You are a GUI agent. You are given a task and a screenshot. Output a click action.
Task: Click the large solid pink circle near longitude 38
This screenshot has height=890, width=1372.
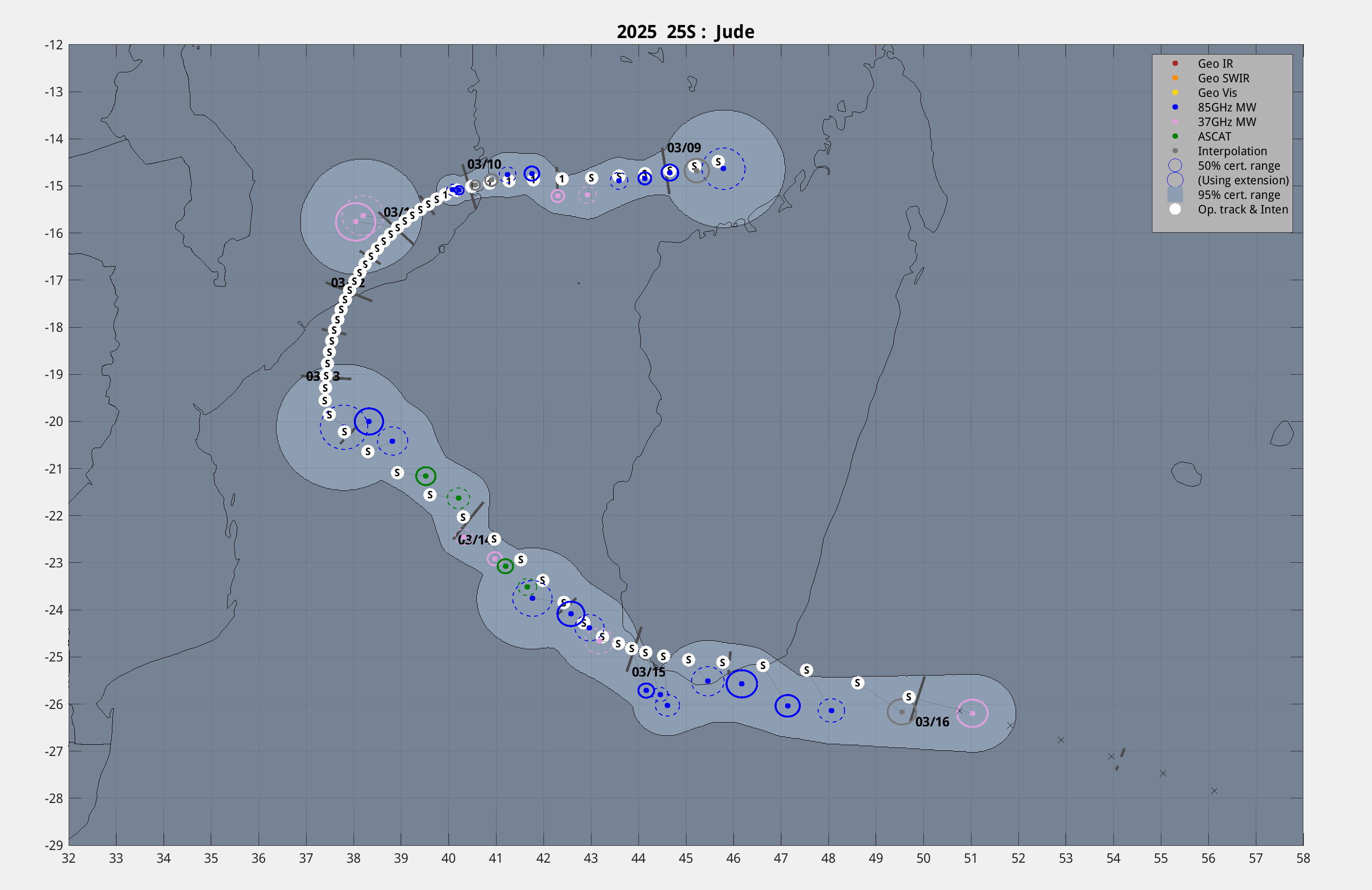(x=355, y=221)
